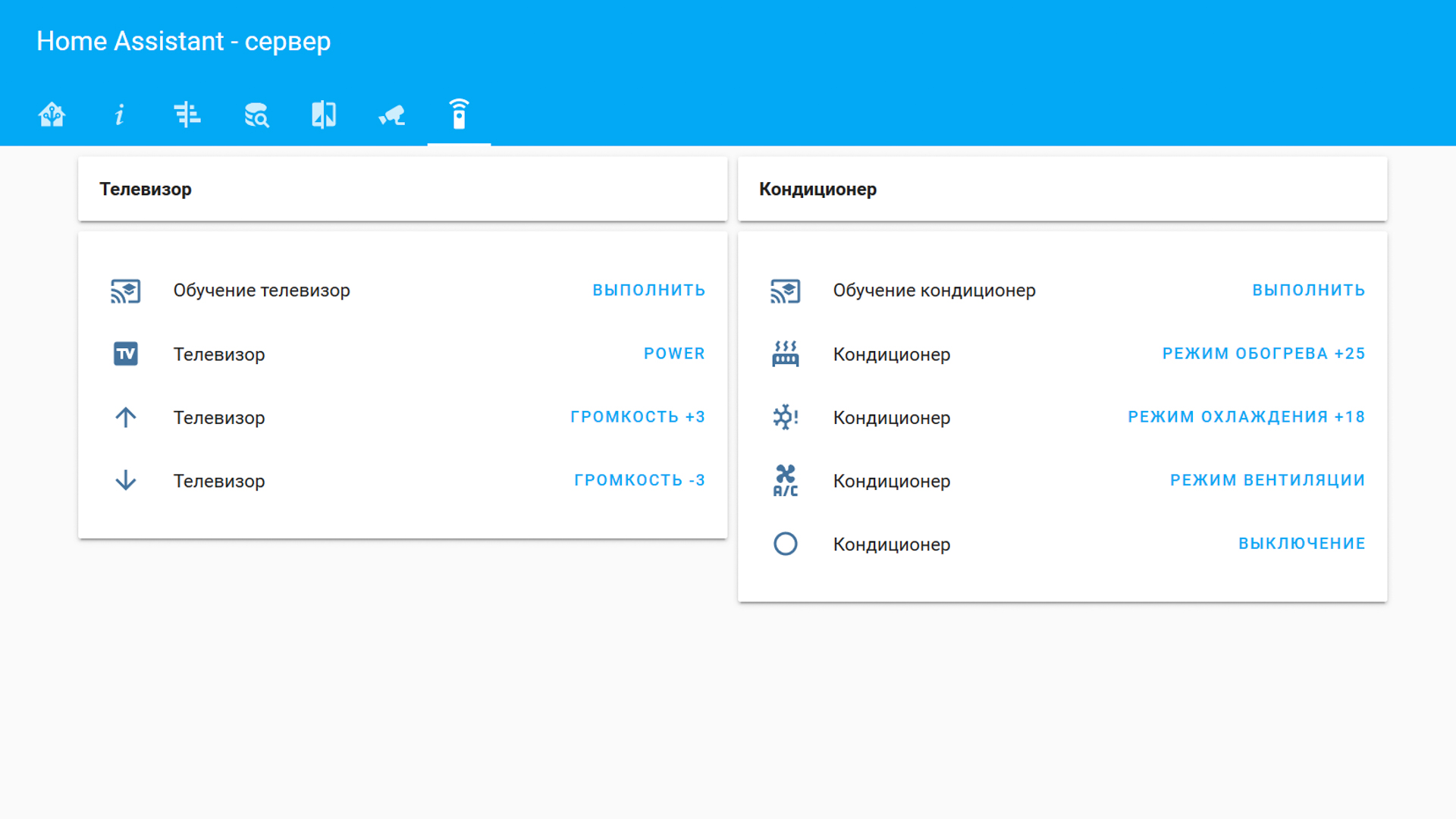Click Кондиционер label in cooling mode row
Viewport: 1456px width, 819px height.
(892, 417)
